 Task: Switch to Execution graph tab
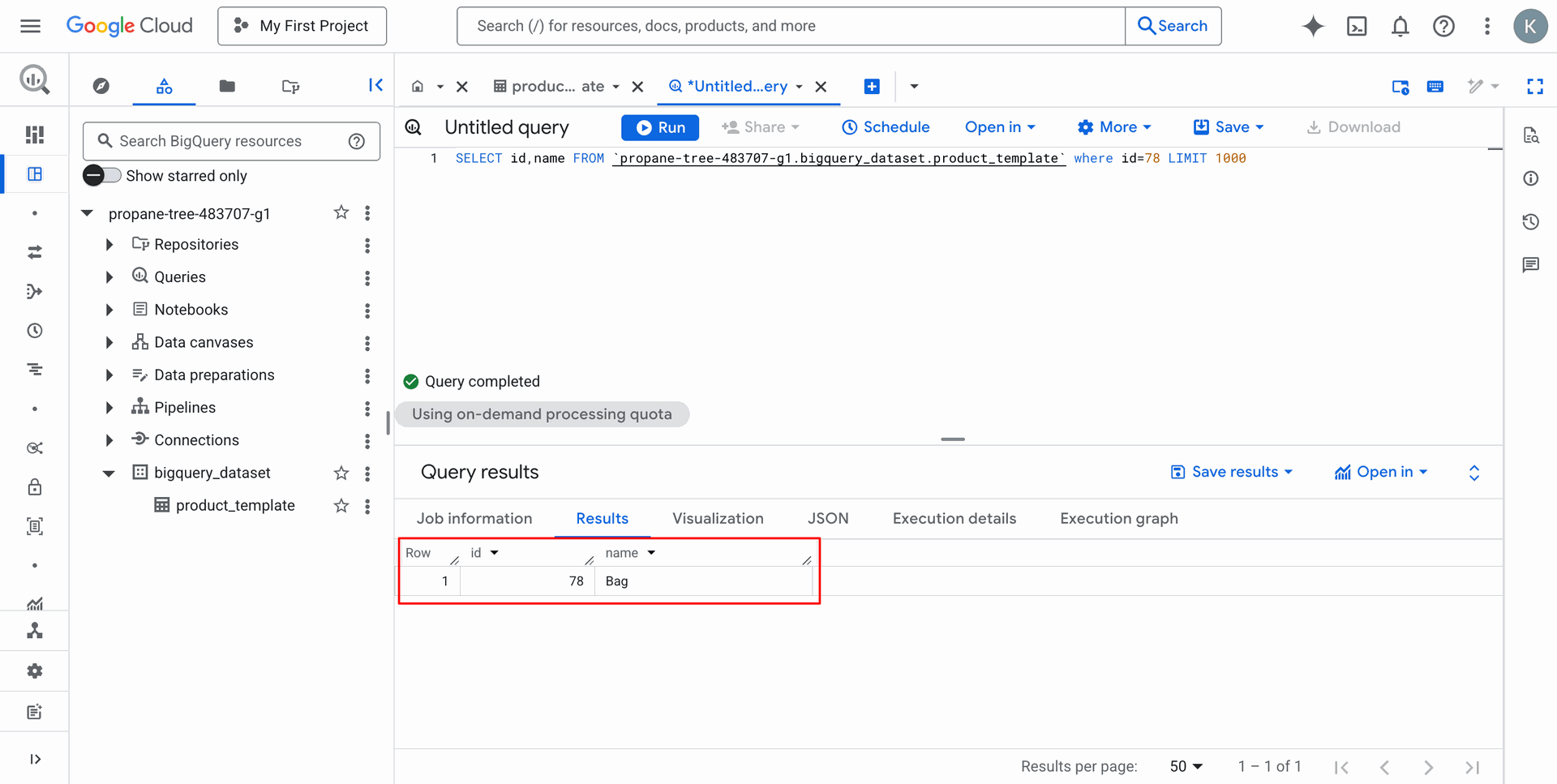pos(1119,518)
